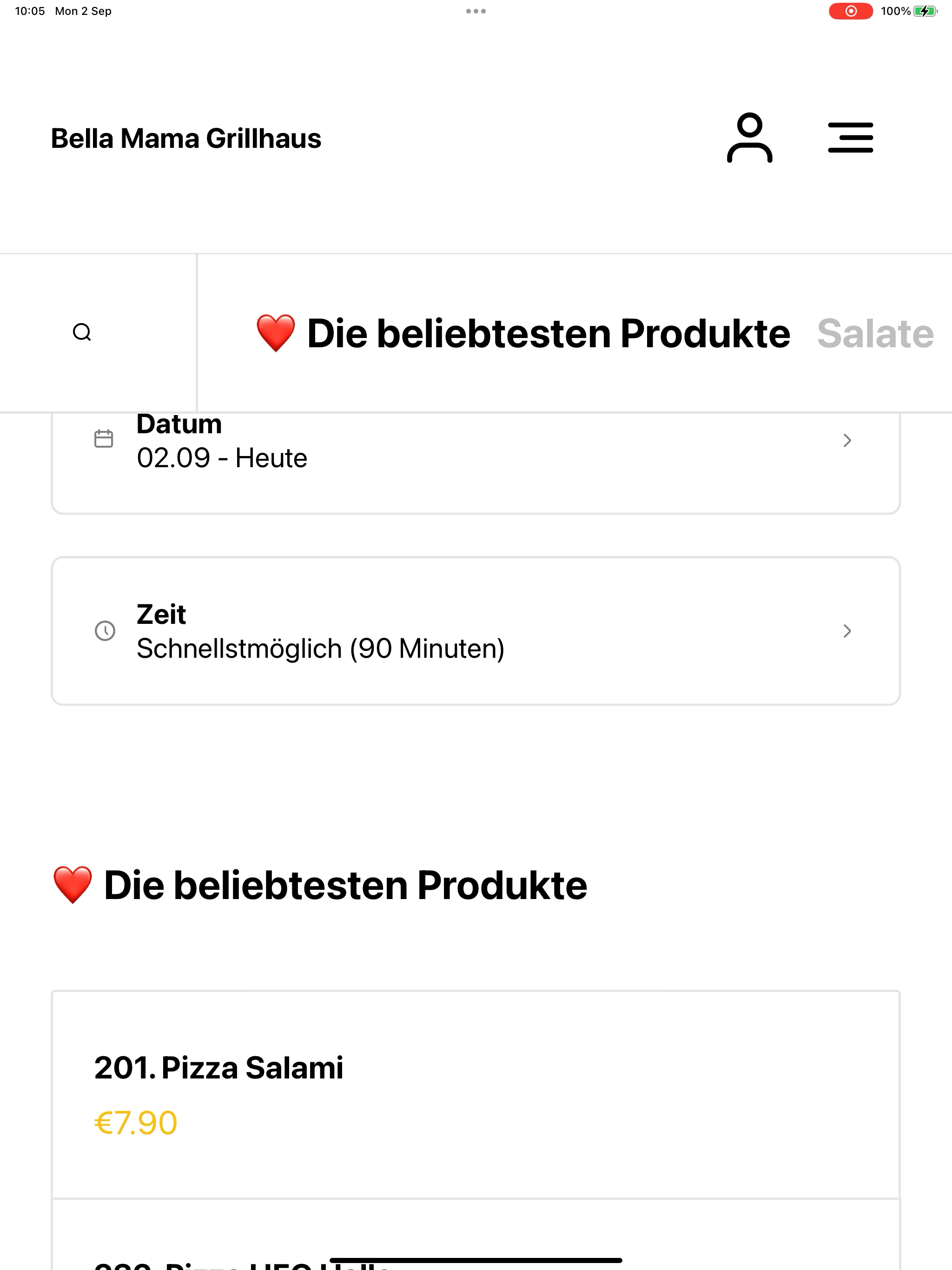Tap the heart next to section heading
Viewport: 952px width, 1270px height.
click(x=73, y=885)
